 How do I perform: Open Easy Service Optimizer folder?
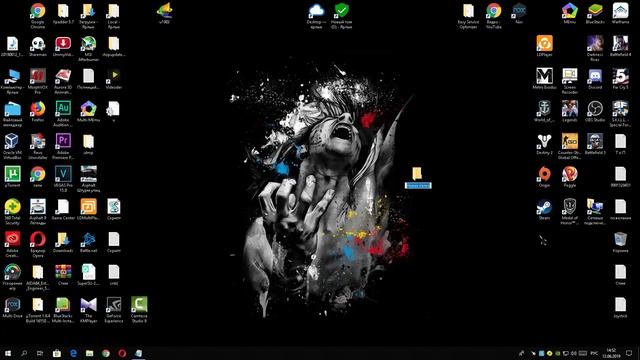click(468, 16)
